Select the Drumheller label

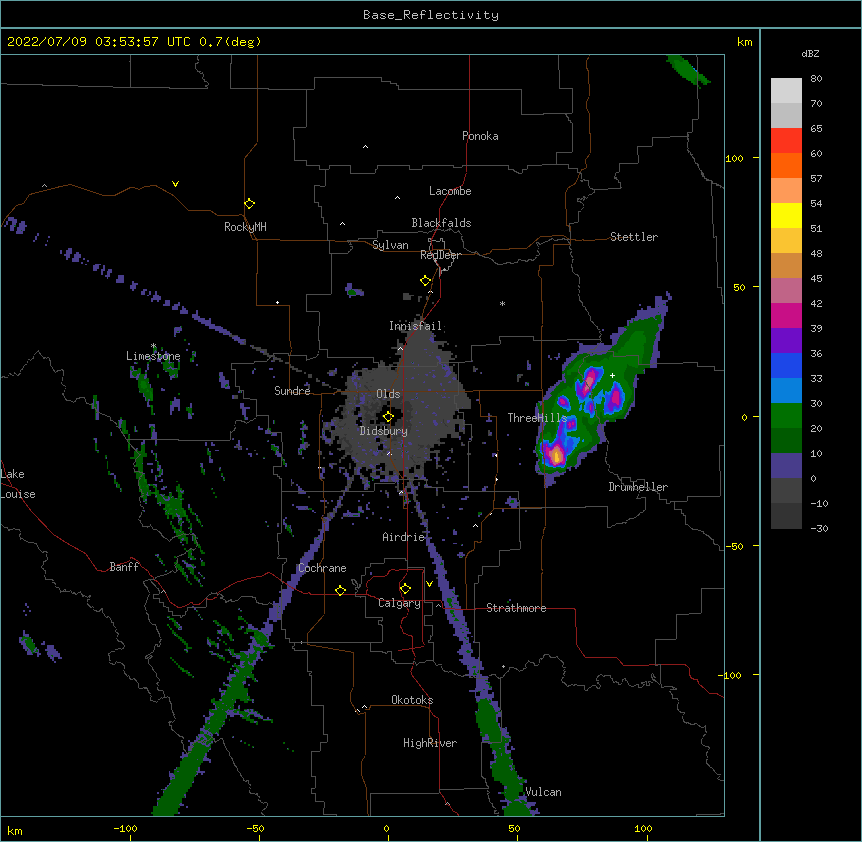(638, 487)
